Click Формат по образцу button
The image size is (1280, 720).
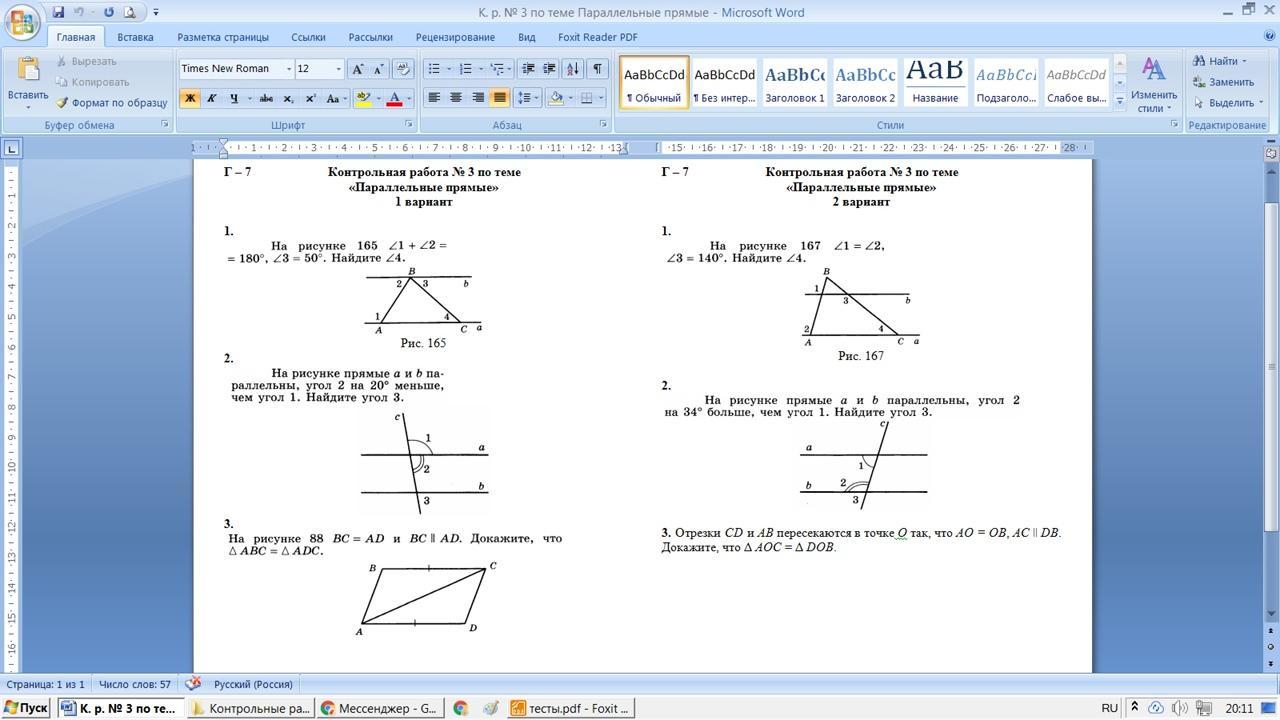(112, 103)
